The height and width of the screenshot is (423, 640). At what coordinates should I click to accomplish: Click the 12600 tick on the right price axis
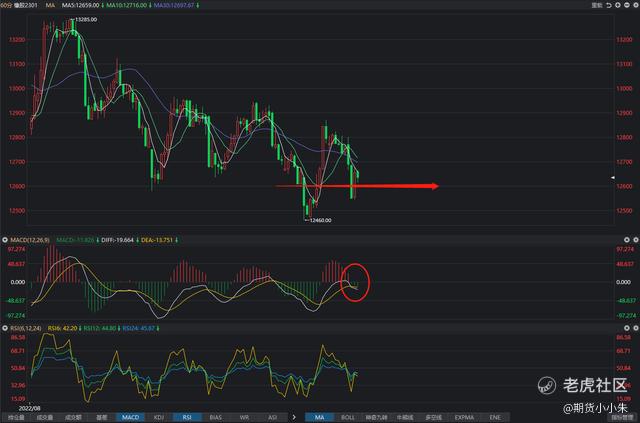(x=624, y=186)
